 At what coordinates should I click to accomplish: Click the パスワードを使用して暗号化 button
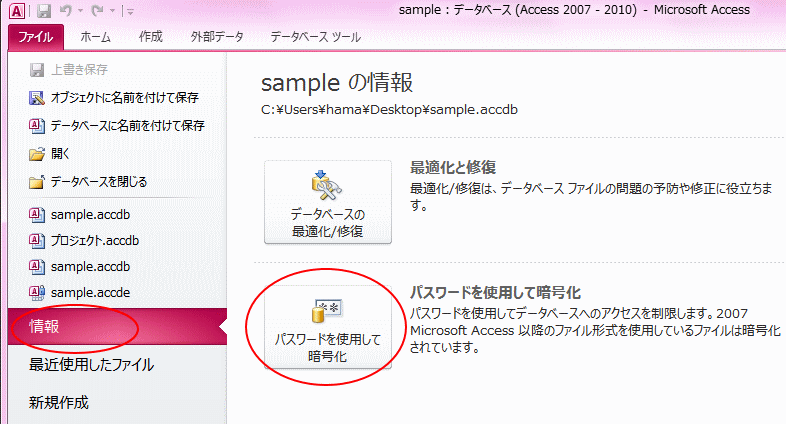click(x=328, y=328)
